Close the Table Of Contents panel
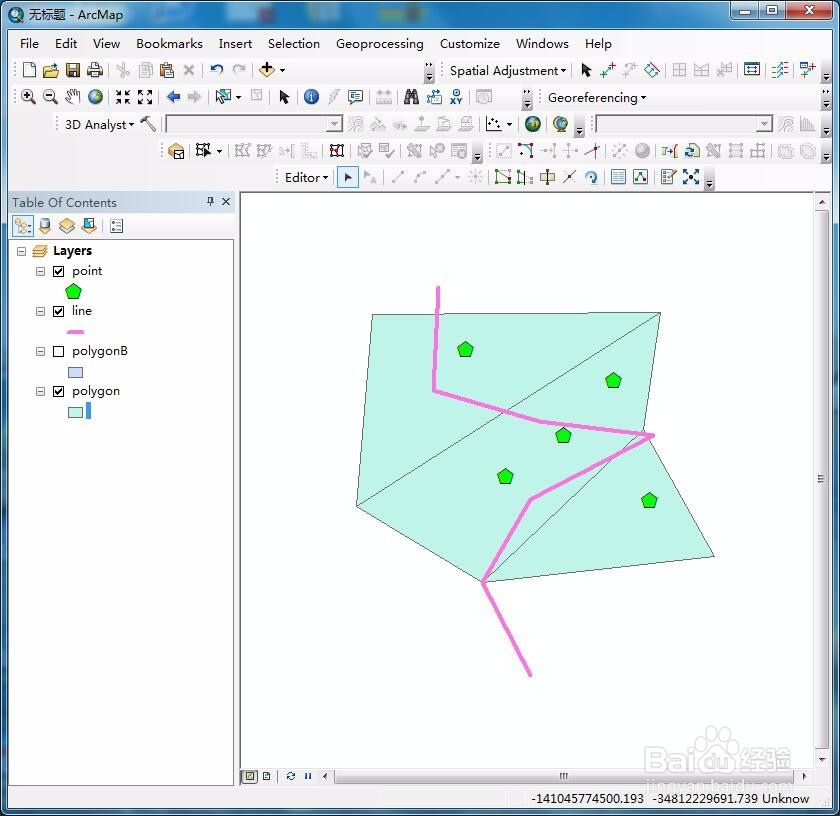 tap(226, 201)
